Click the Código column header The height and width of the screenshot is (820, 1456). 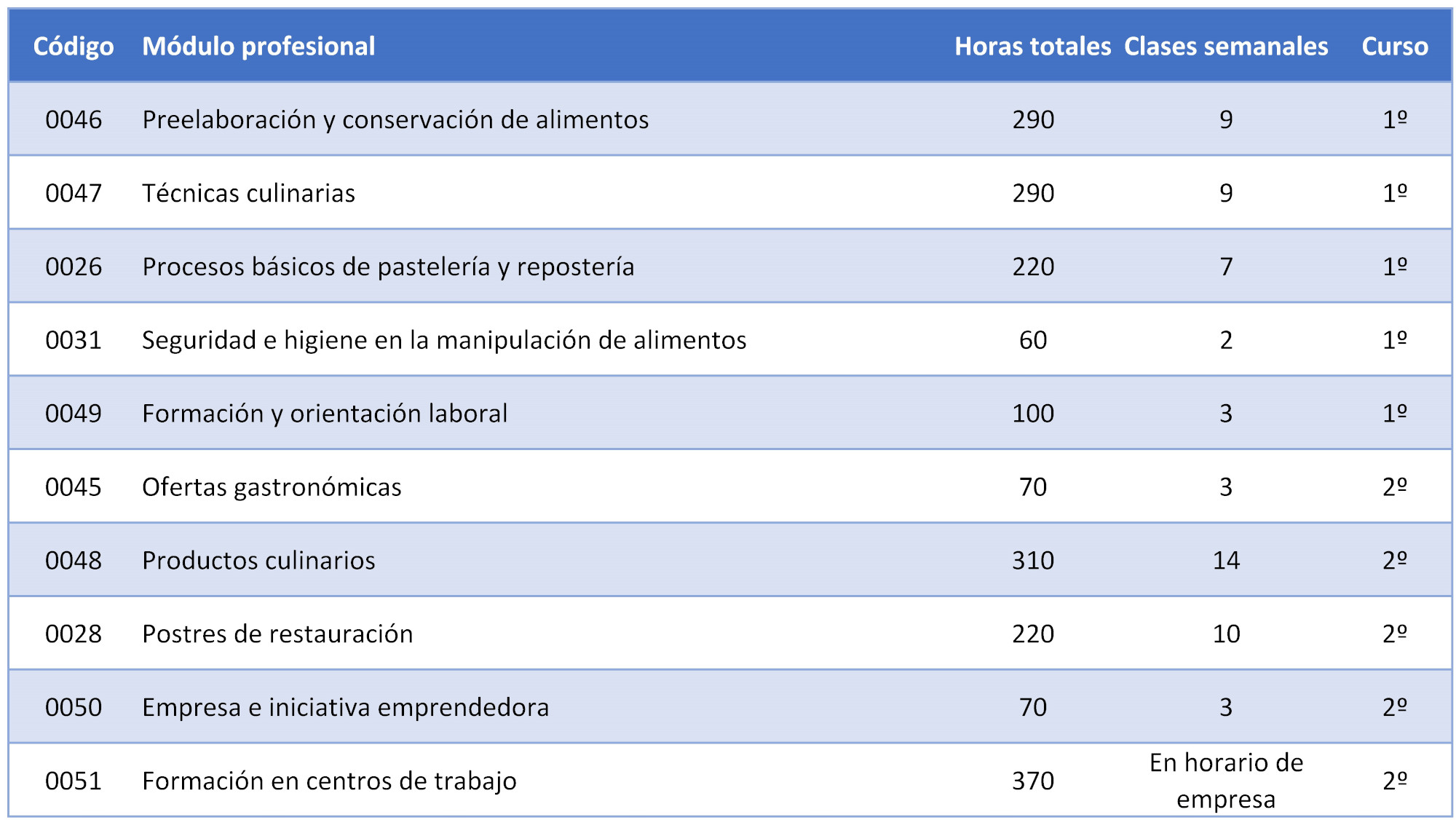pos(74,47)
